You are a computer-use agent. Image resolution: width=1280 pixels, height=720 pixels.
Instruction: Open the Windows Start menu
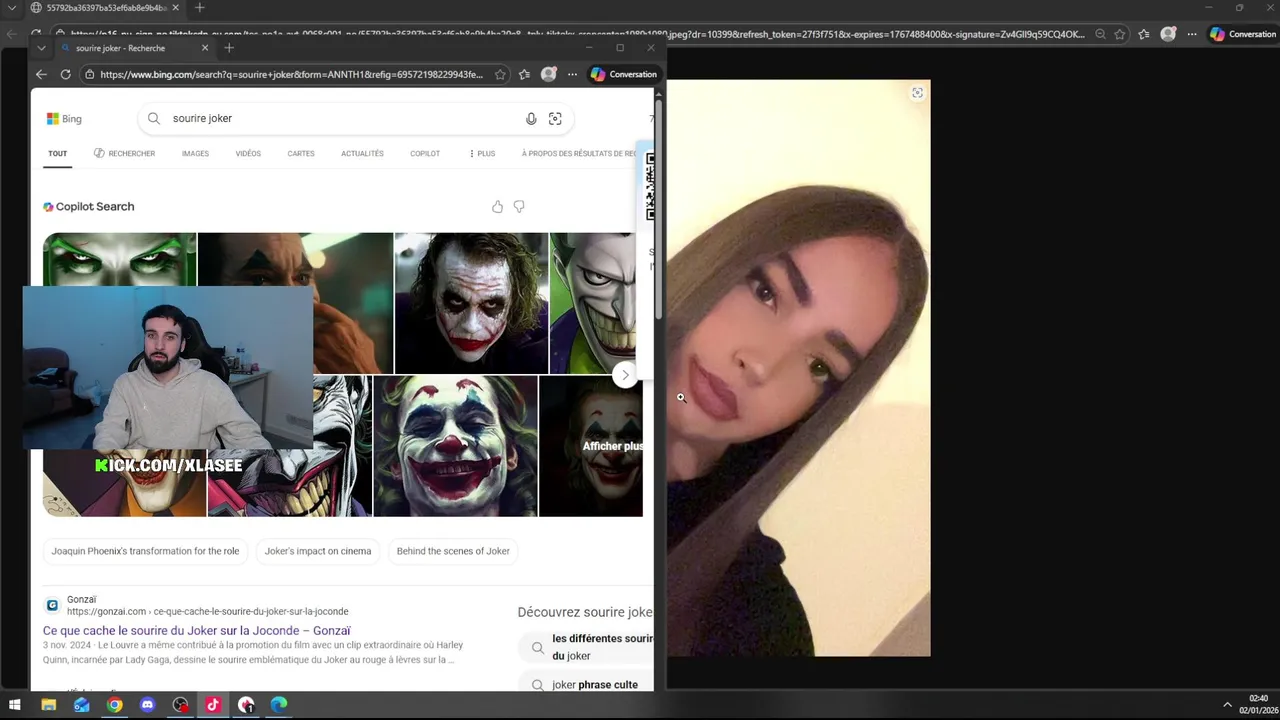pyautogui.click(x=15, y=705)
